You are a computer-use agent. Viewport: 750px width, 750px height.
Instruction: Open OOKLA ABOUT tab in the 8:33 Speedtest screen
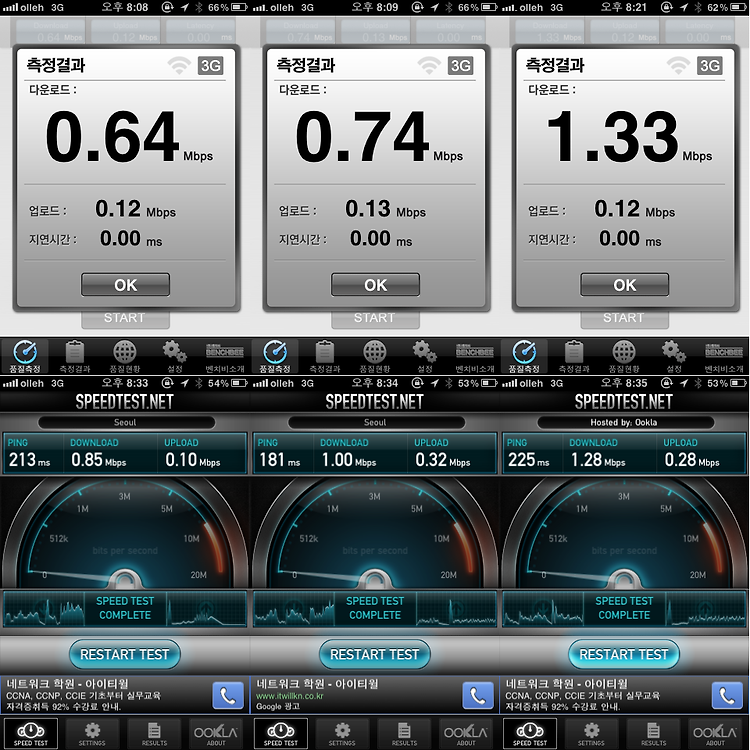click(216, 733)
